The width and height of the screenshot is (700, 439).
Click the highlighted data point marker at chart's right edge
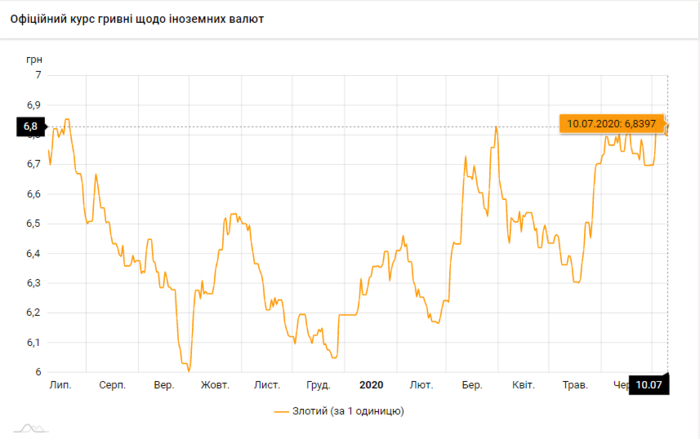[x=667, y=127]
